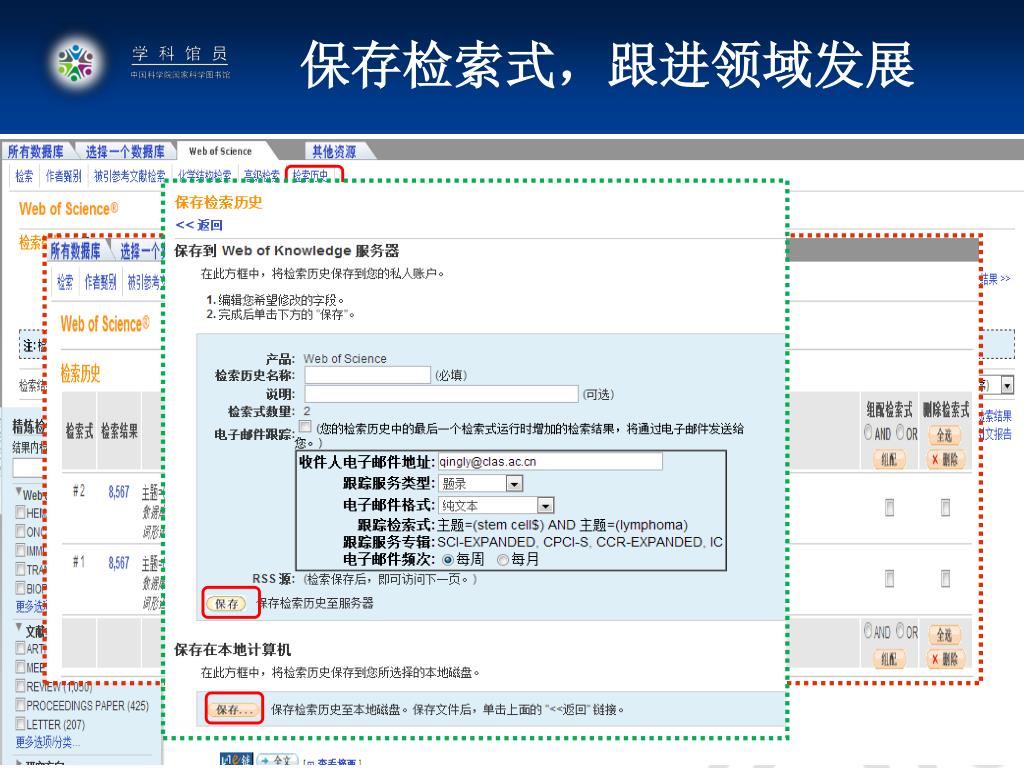Open the 8,567 results link for #2

coord(119,492)
